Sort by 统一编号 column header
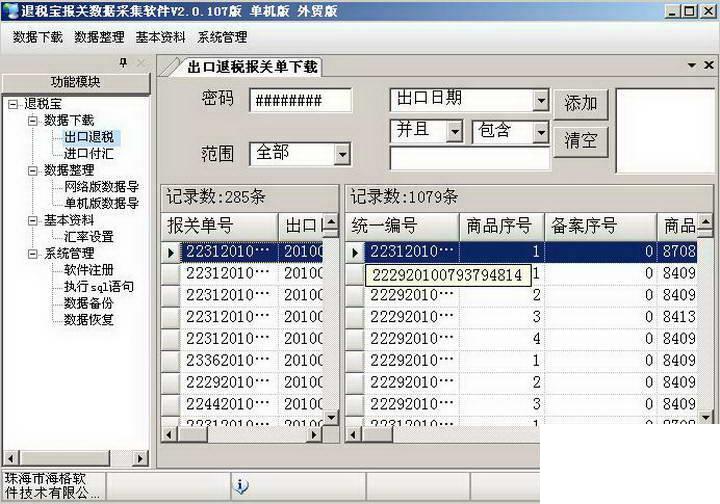The width and height of the screenshot is (720, 504). click(402, 226)
